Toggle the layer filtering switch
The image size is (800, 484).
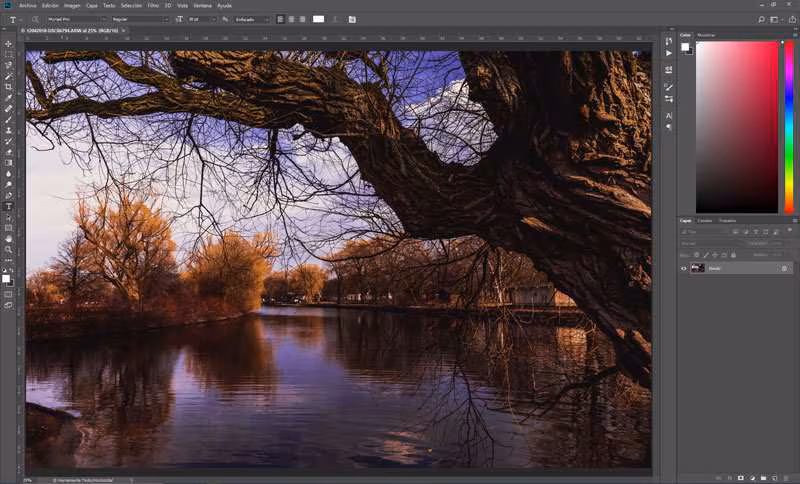pos(789,231)
